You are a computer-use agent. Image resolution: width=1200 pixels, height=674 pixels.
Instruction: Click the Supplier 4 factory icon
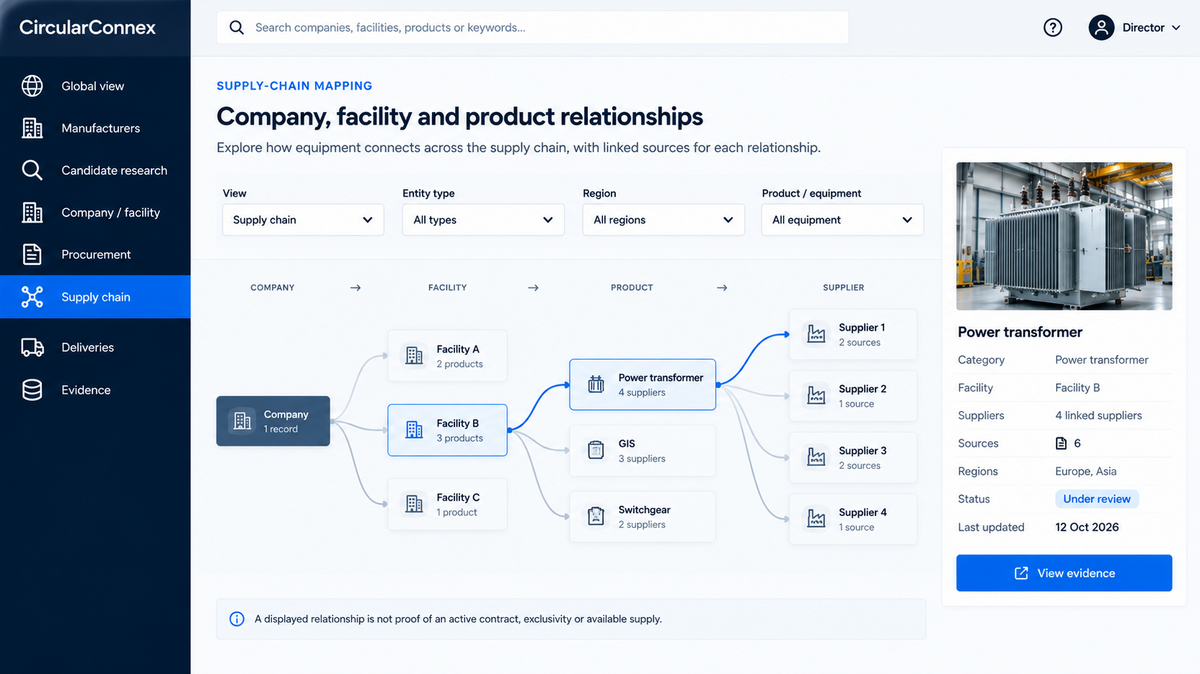click(817, 519)
